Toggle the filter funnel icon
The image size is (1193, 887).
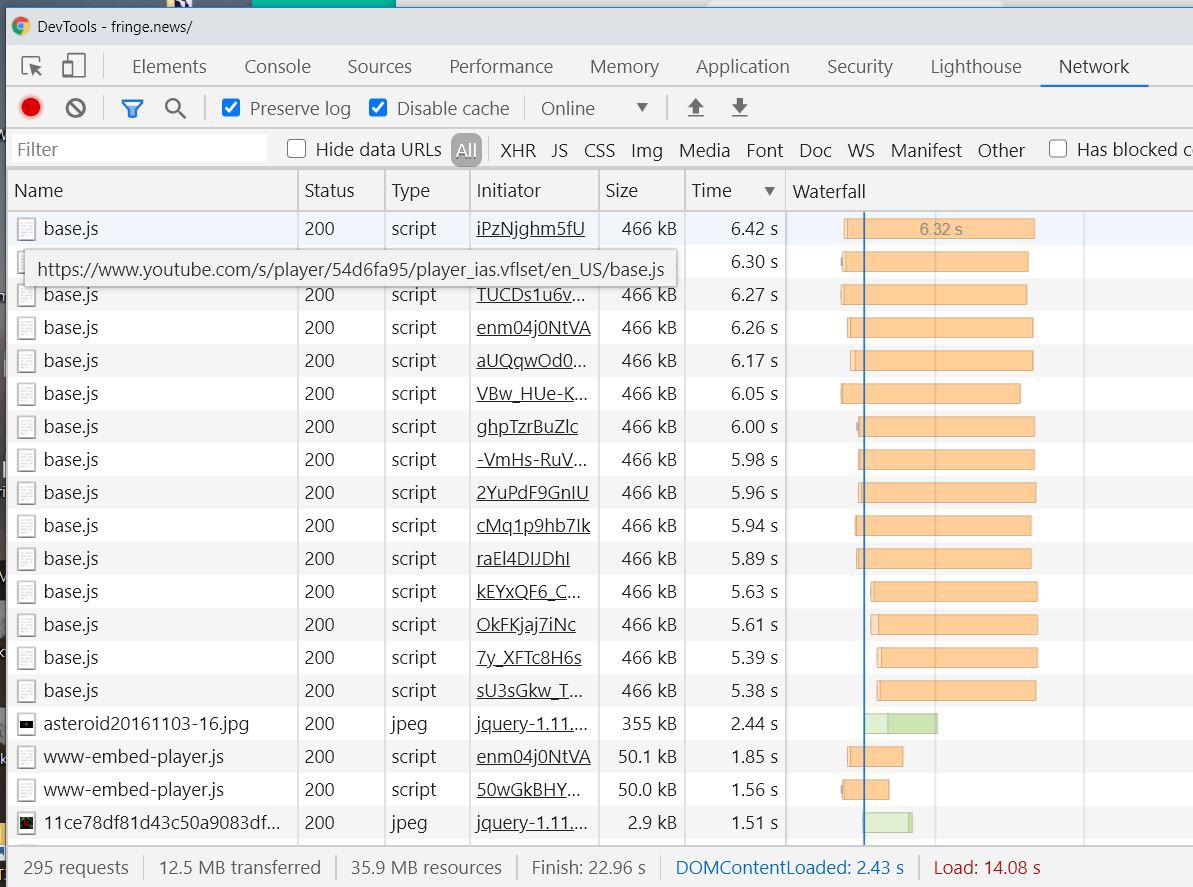(132, 108)
